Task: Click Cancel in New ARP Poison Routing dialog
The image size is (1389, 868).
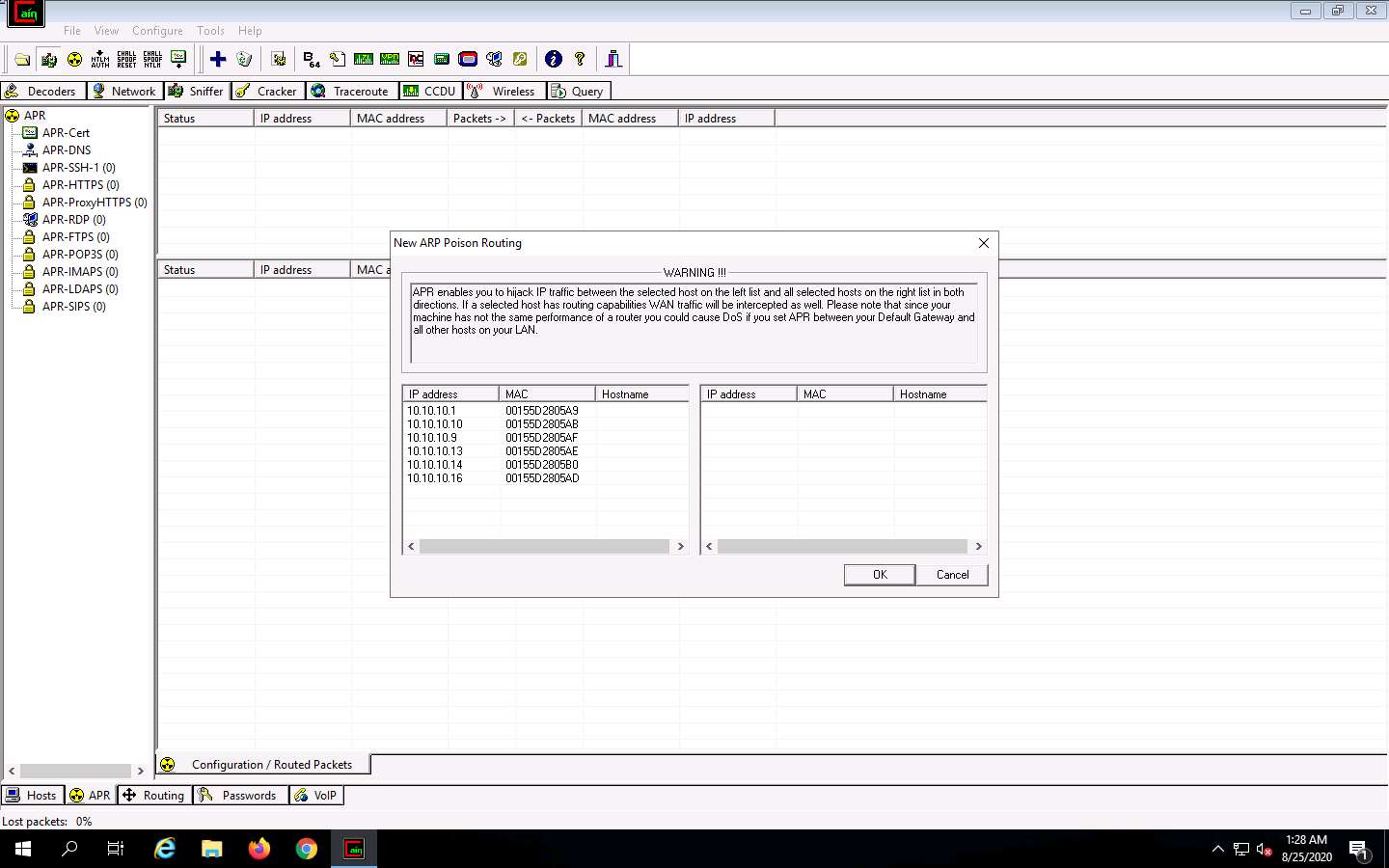Action: click(952, 575)
